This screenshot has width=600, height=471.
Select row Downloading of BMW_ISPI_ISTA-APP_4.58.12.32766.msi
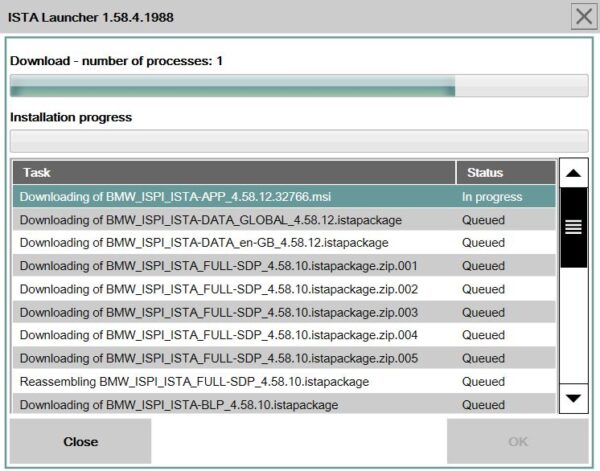point(284,197)
